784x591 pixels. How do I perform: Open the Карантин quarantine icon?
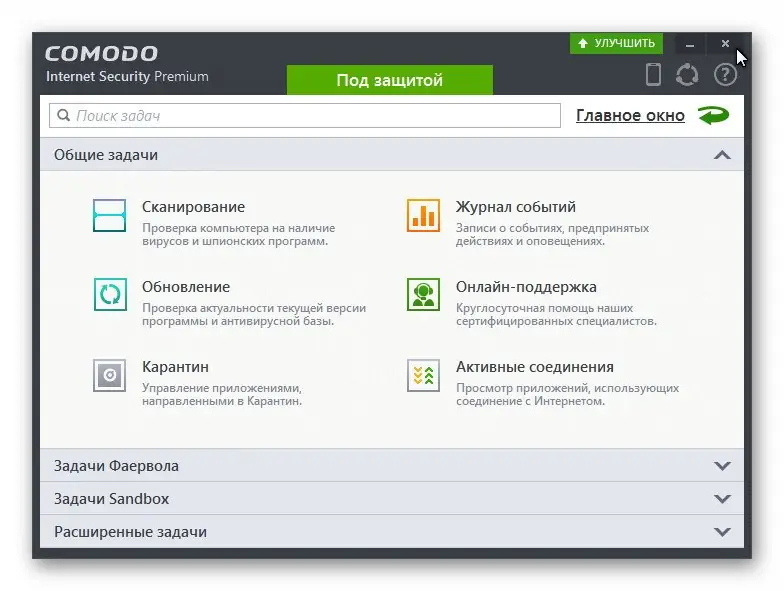(x=110, y=375)
